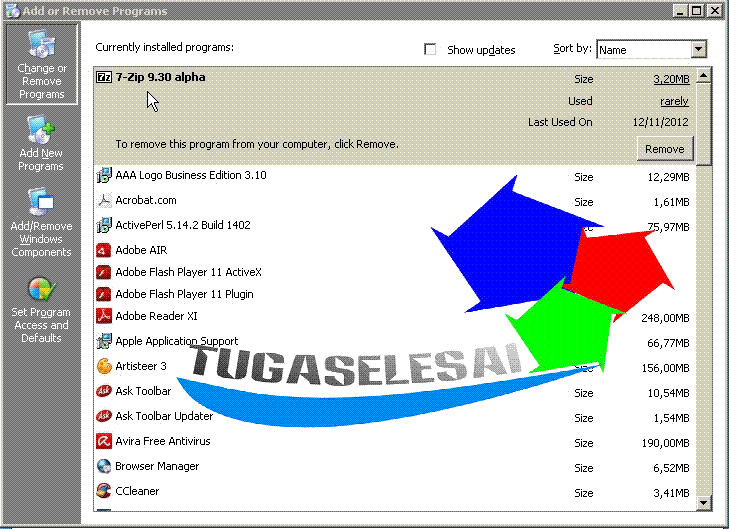Open Set Program Access and Defaults
Image resolution: width=729 pixels, height=529 pixels.
pos(41,310)
